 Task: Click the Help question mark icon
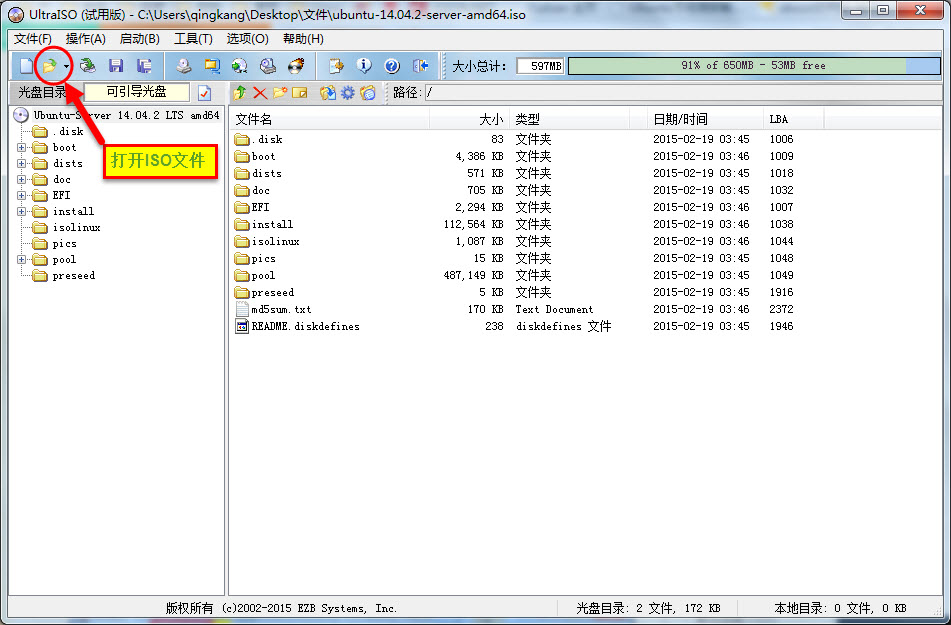coord(392,66)
